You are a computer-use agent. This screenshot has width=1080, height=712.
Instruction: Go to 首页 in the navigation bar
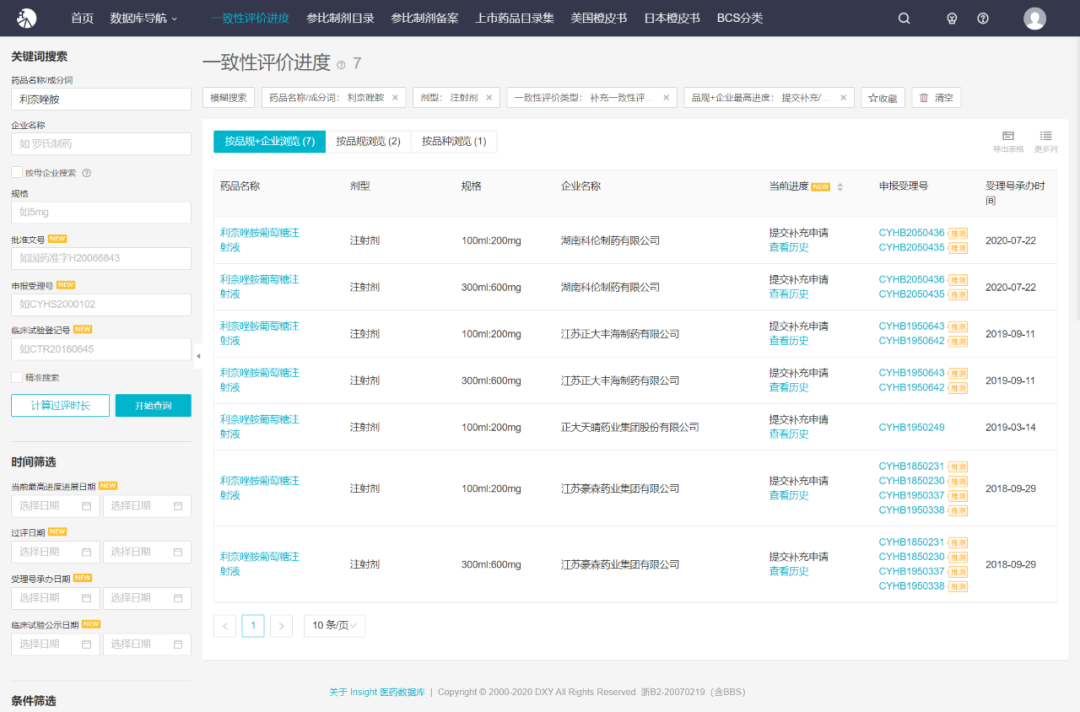point(82,19)
